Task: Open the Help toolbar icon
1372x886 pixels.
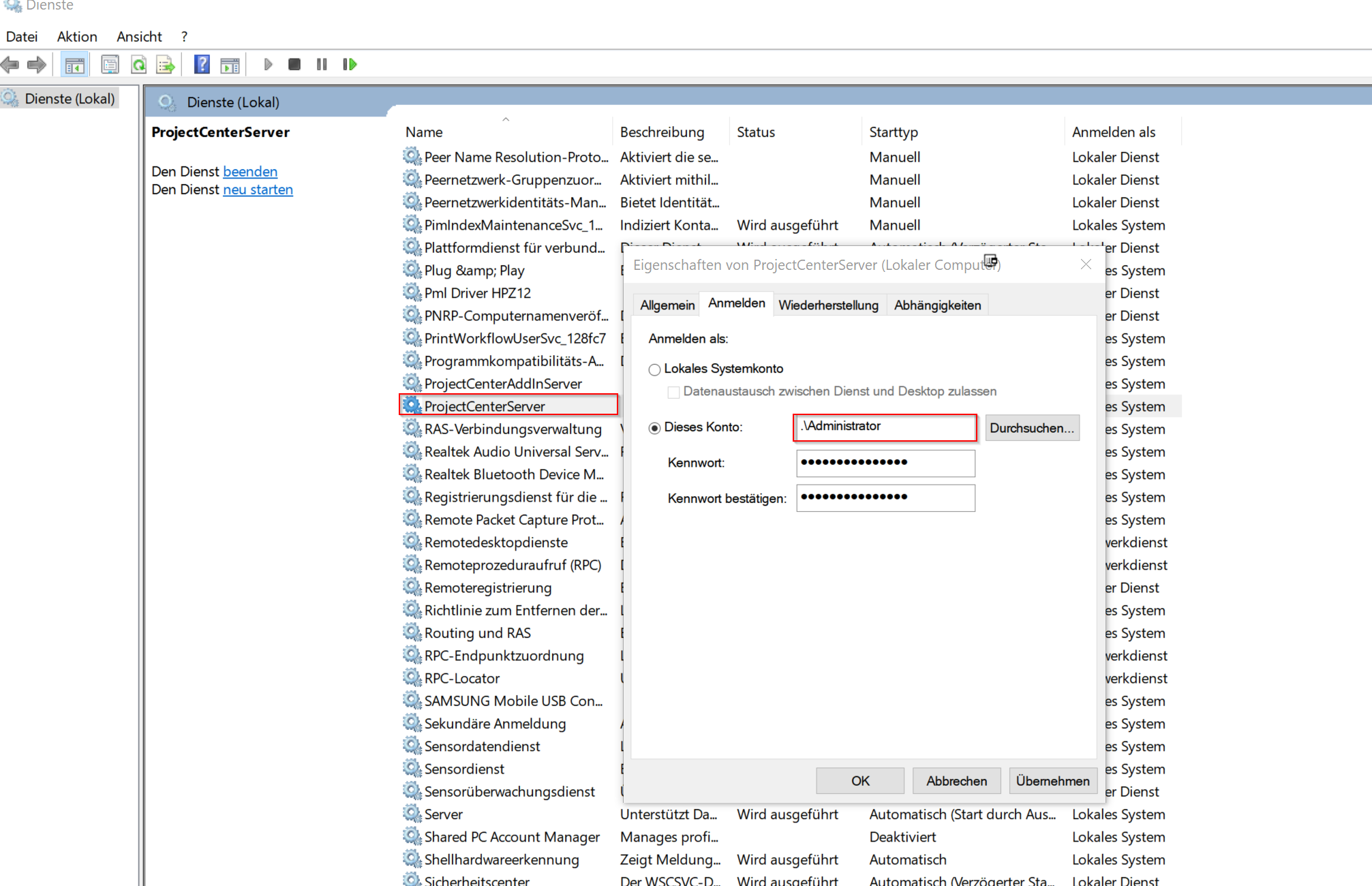Action: [202, 65]
